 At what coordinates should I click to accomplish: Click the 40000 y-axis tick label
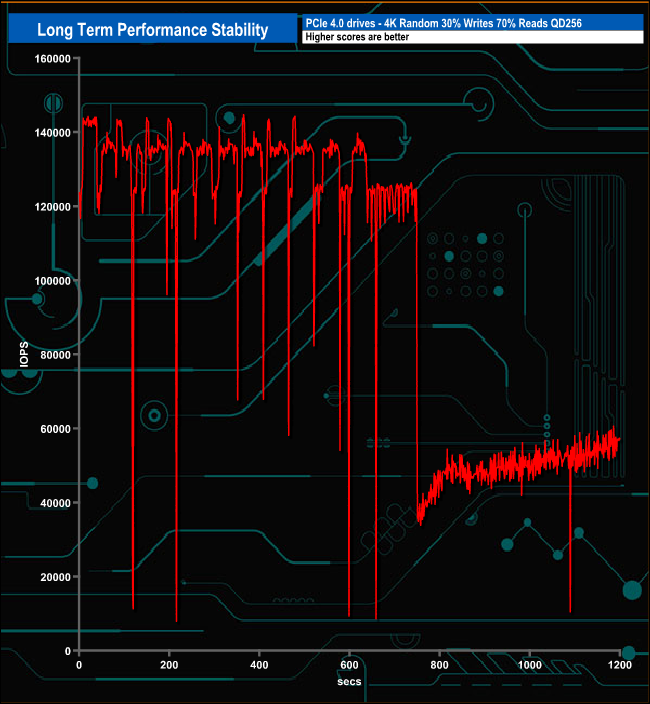click(x=49, y=503)
